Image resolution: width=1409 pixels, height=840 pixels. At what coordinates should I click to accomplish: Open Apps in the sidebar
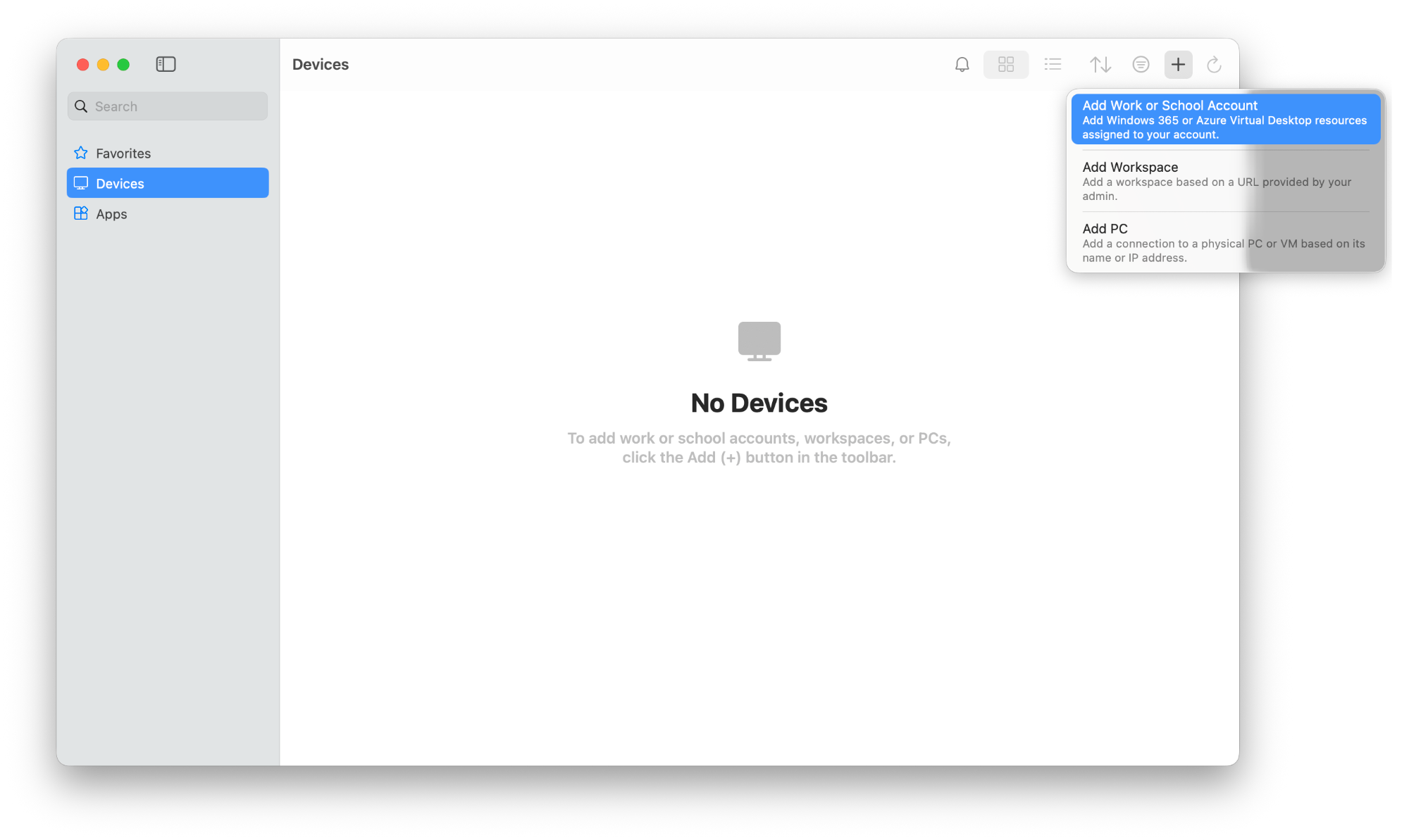pyautogui.click(x=111, y=214)
